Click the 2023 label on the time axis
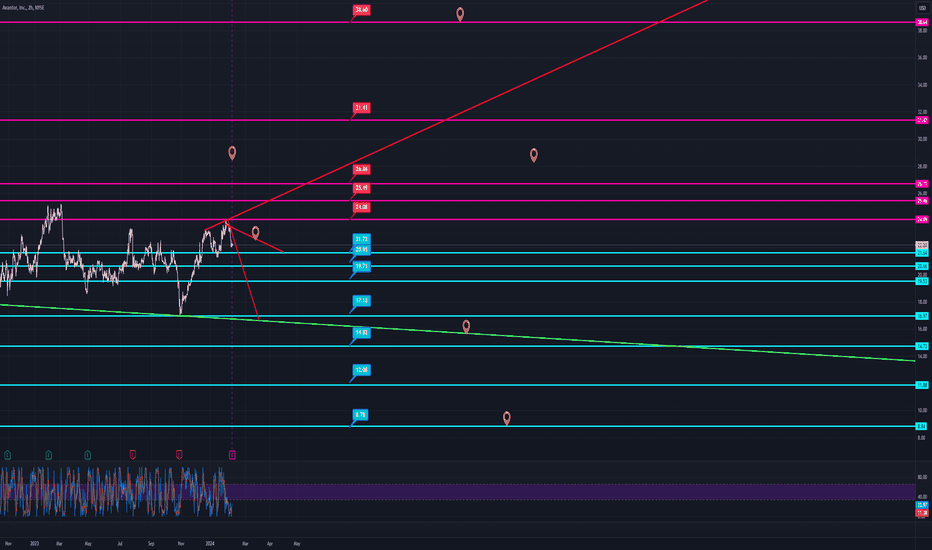 [x=34, y=543]
